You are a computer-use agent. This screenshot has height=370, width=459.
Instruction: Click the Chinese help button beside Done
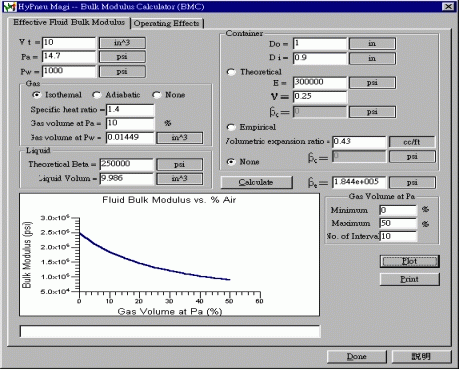pos(421,356)
